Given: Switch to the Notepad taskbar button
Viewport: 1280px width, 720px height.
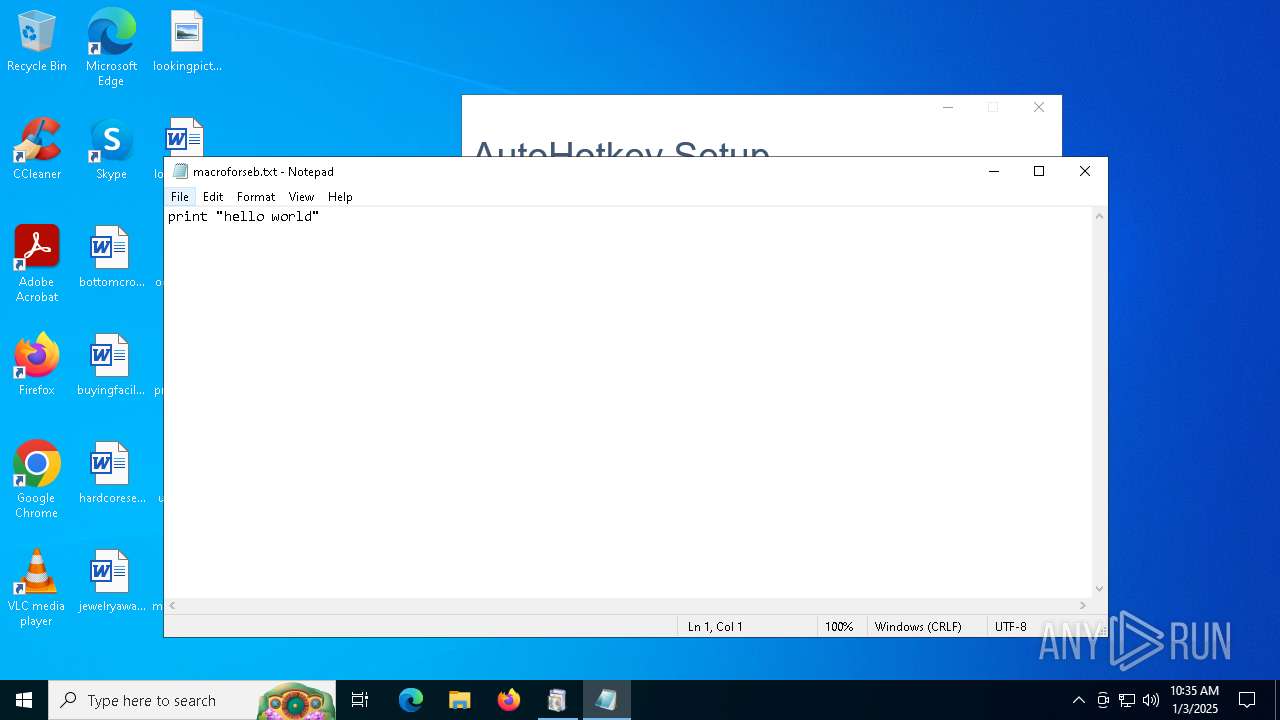Looking at the screenshot, I should coord(606,700).
